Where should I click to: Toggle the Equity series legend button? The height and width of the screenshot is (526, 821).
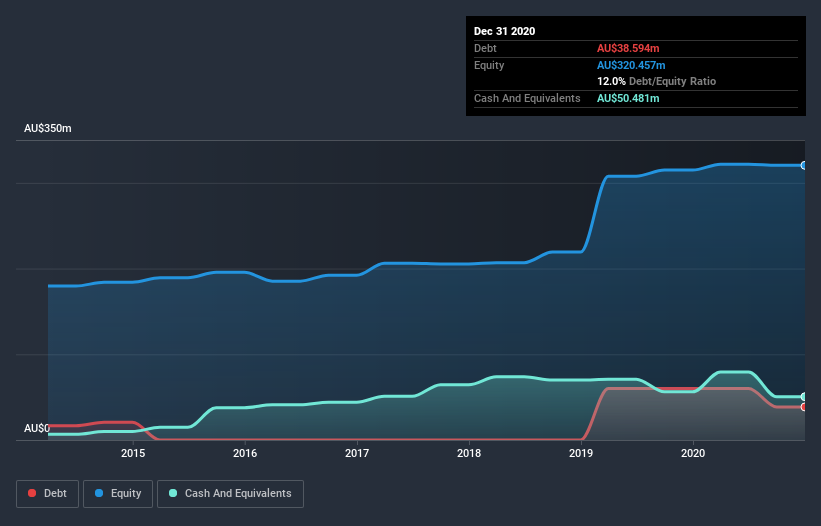pos(118,494)
